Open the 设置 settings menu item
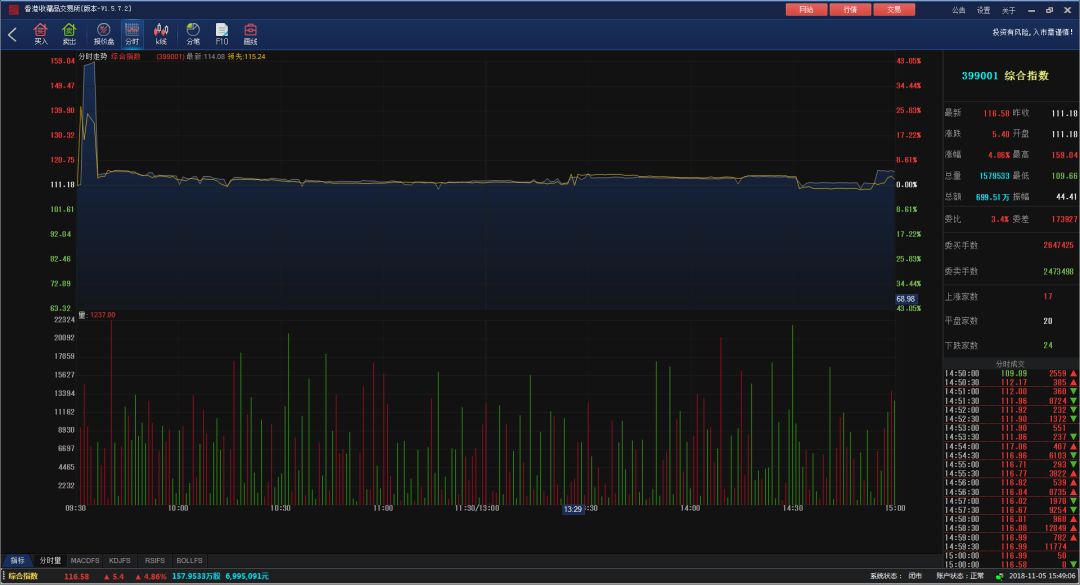 [x=984, y=10]
